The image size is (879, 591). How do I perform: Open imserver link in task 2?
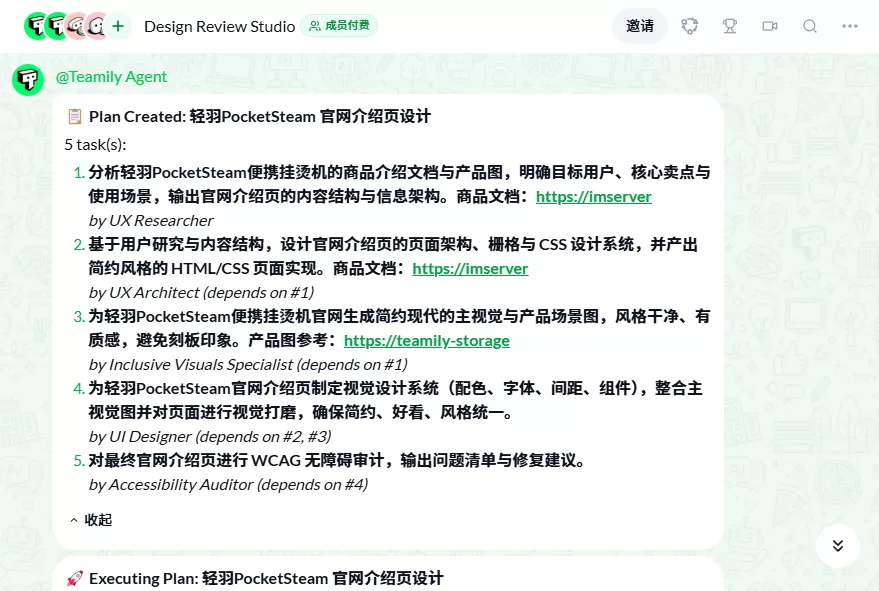[x=470, y=269]
